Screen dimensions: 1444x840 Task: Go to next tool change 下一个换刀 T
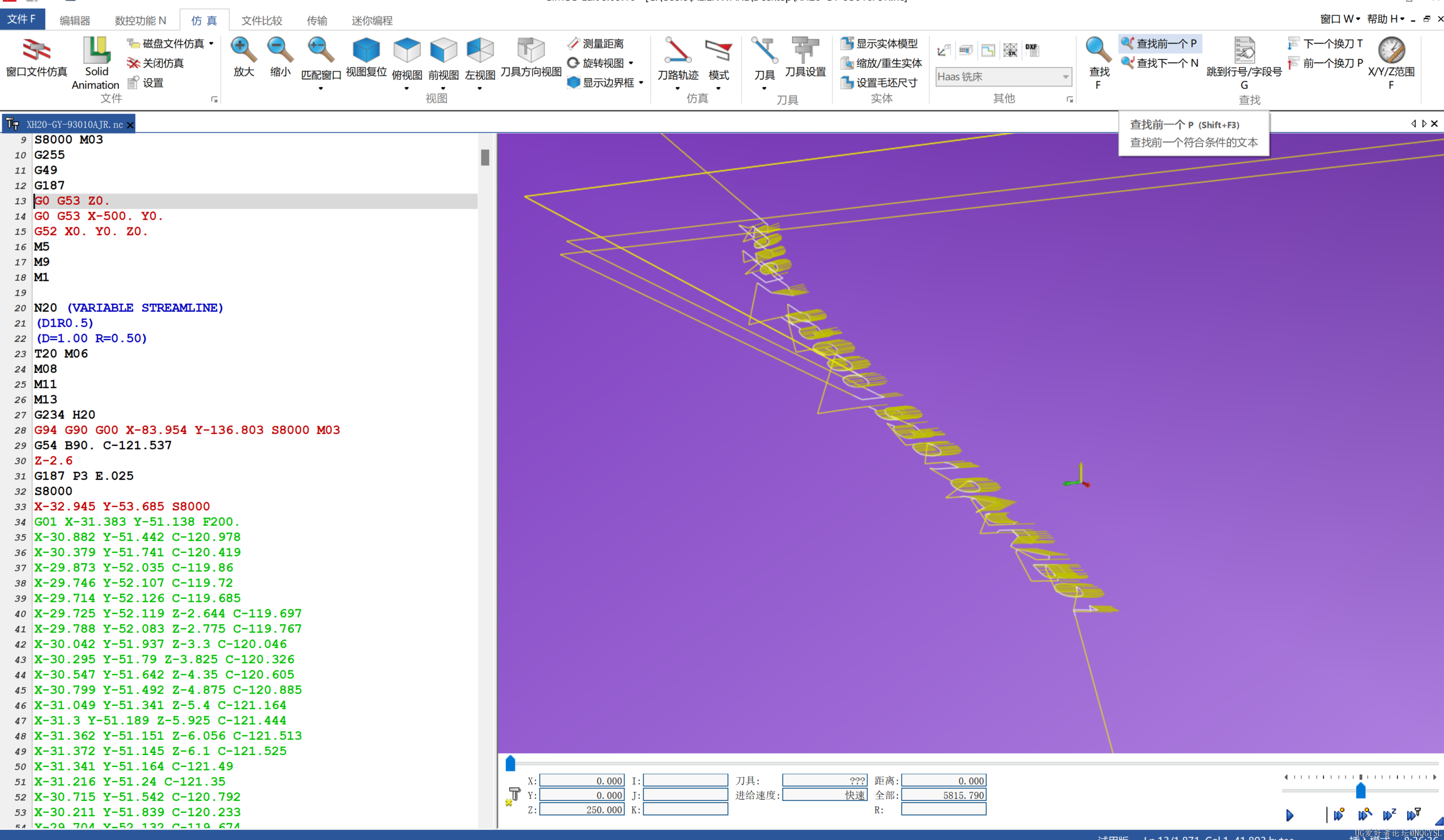click(x=1325, y=44)
